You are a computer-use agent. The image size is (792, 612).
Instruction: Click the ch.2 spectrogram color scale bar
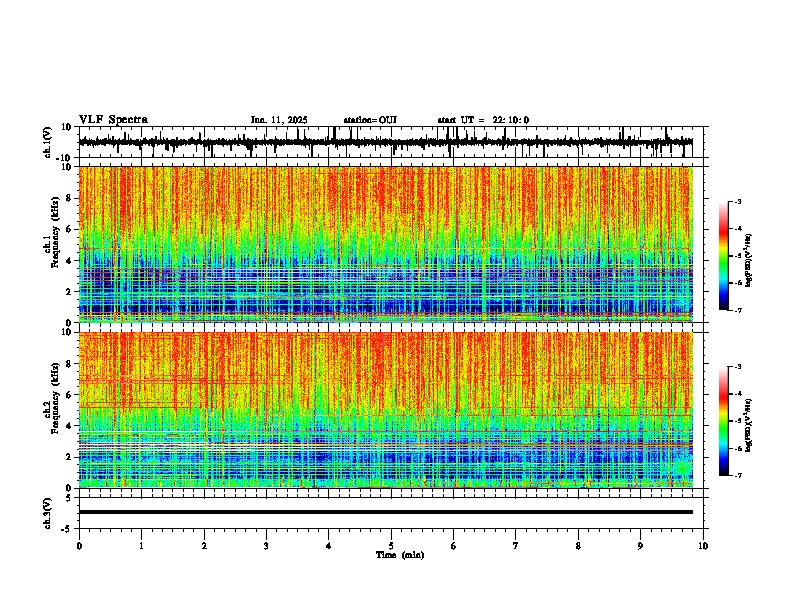click(724, 421)
